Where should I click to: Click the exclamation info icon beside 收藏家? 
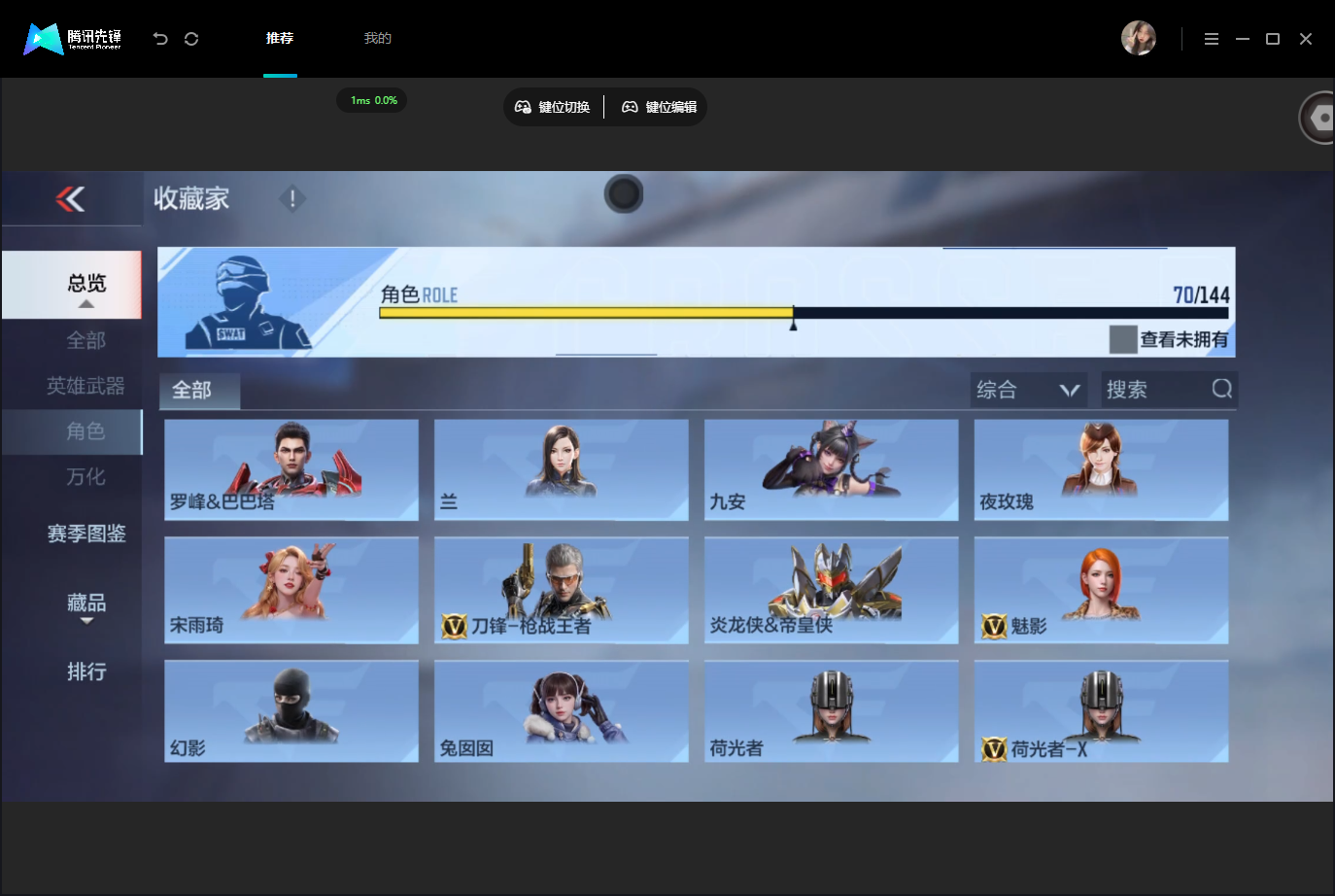pos(292,198)
